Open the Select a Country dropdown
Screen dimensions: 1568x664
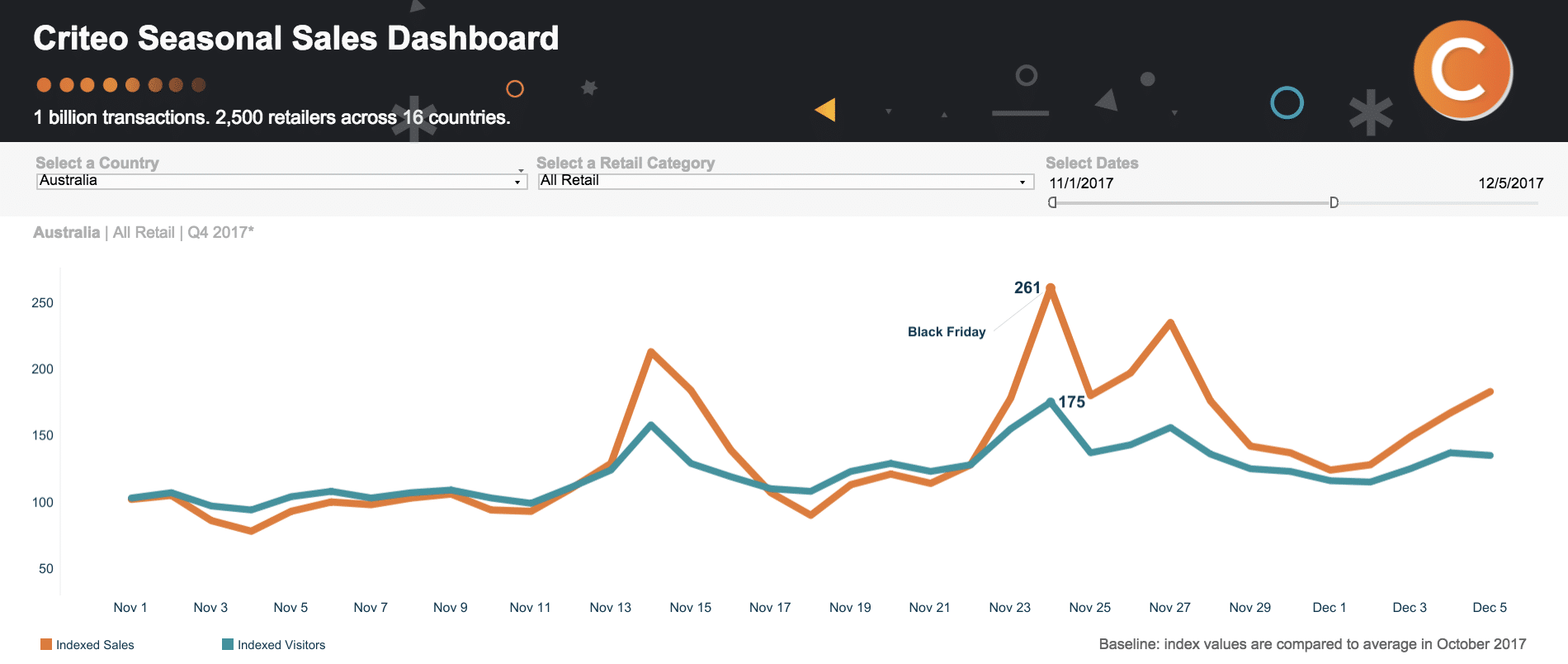pyautogui.click(x=281, y=181)
